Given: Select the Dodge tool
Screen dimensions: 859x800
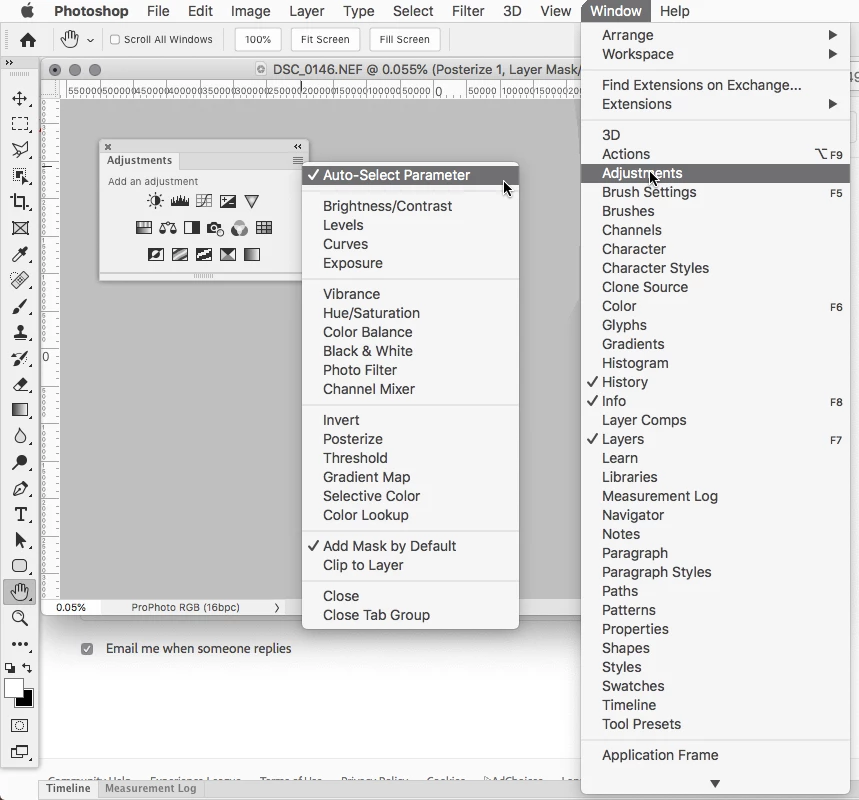Looking at the screenshot, I should (x=20, y=462).
